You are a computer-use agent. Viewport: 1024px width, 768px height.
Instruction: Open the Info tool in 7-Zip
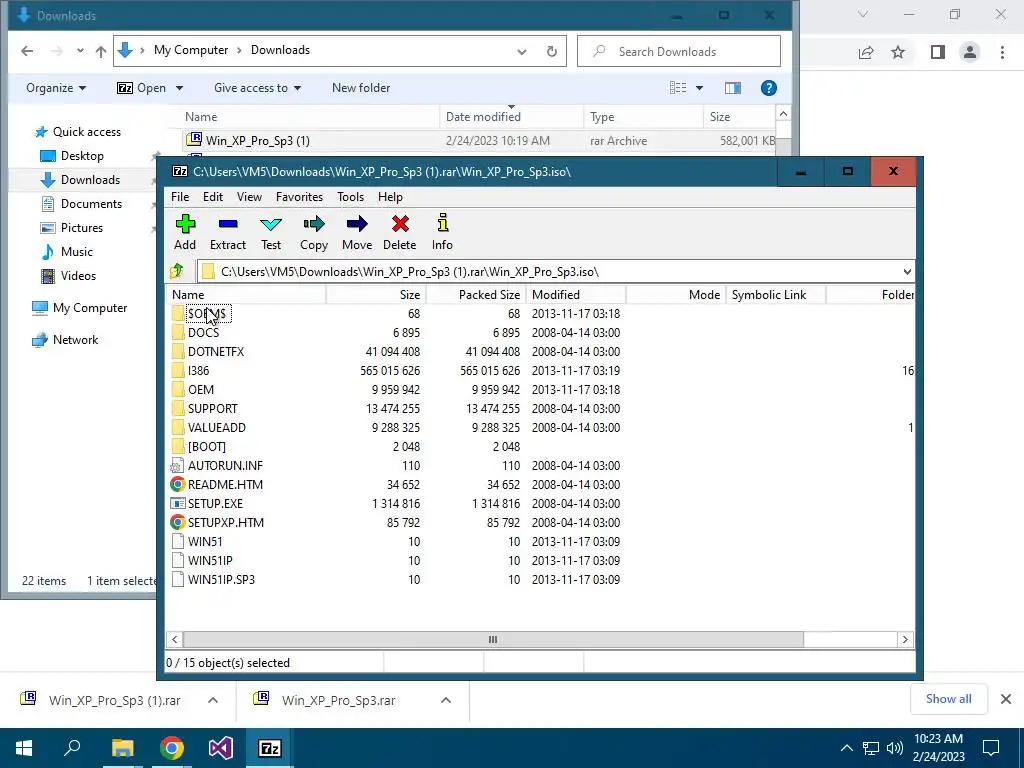pos(442,223)
